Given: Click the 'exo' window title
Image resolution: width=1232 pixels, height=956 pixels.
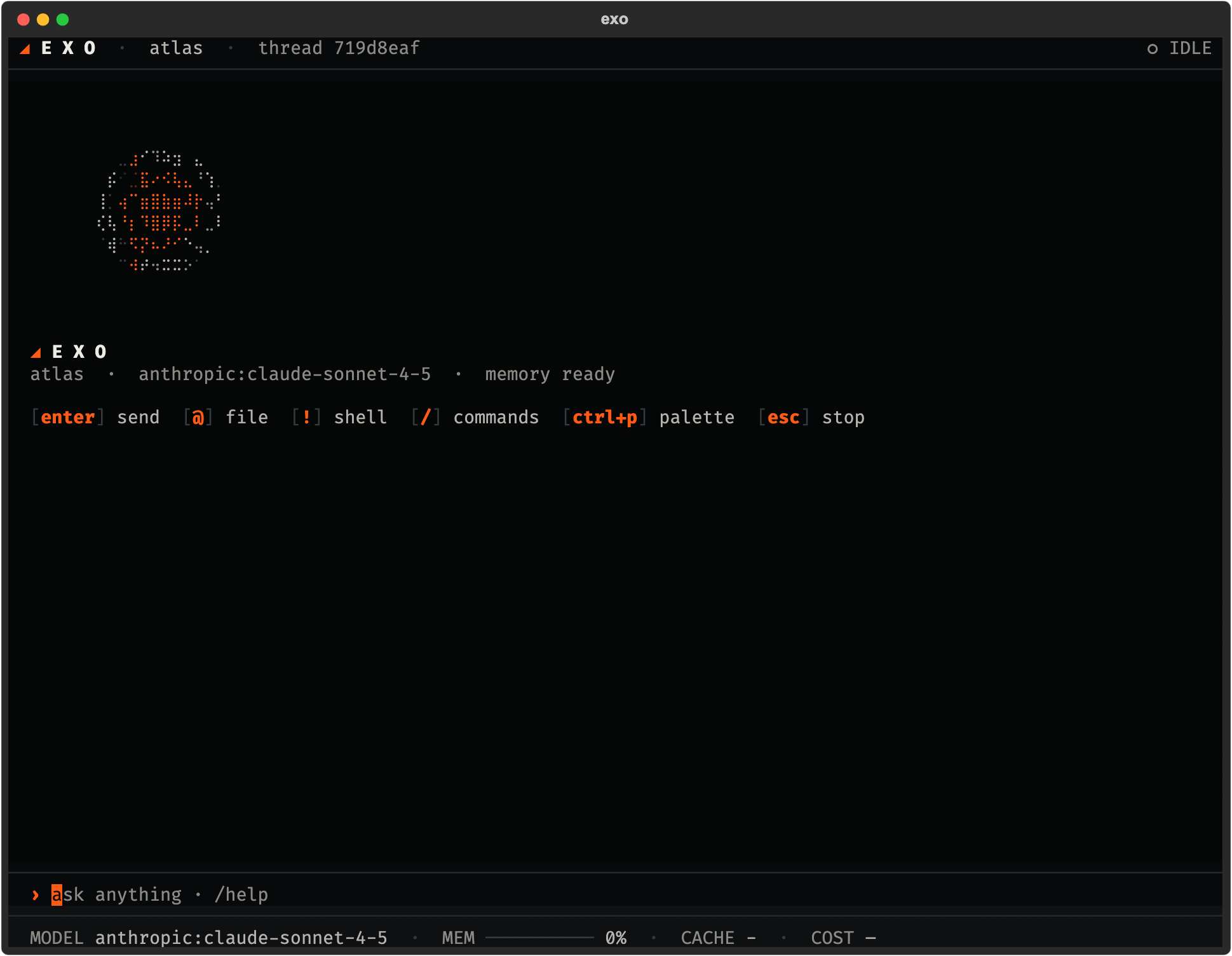Looking at the screenshot, I should pos(614,19).
